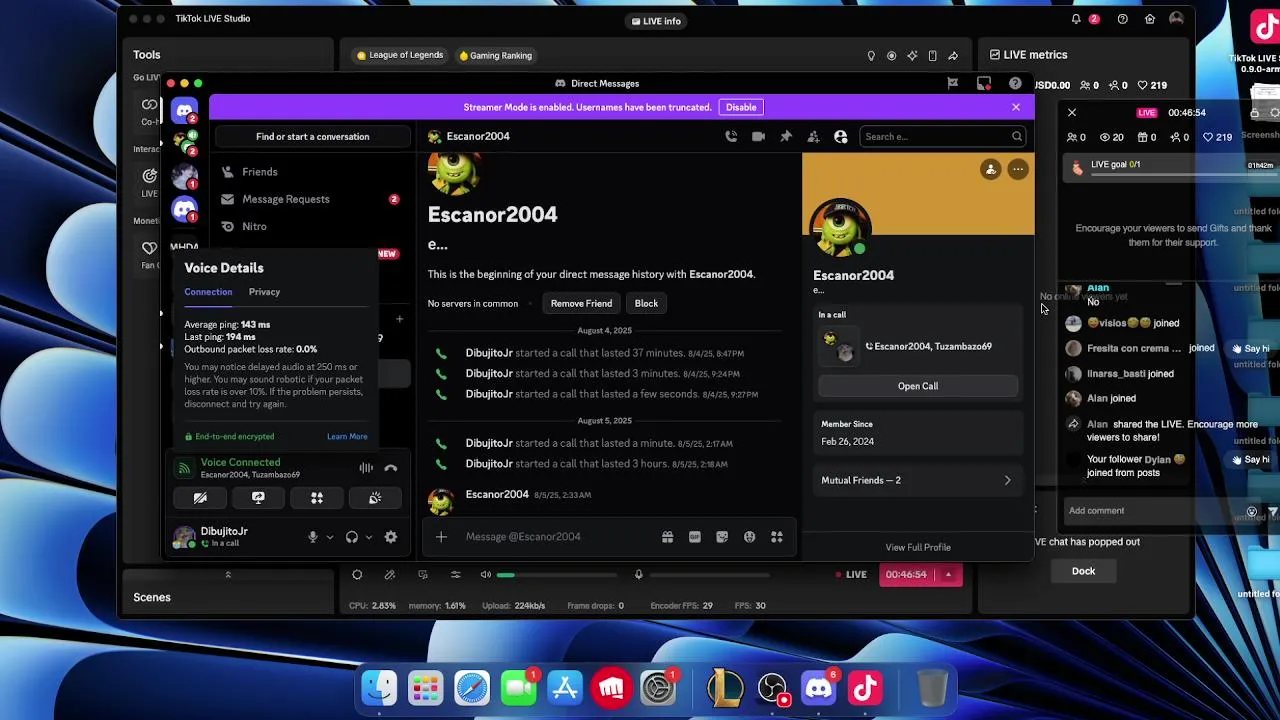This screenshot has width=1280, height=720.
Task: Open GIF picker in message box
Action: point(695,537)
